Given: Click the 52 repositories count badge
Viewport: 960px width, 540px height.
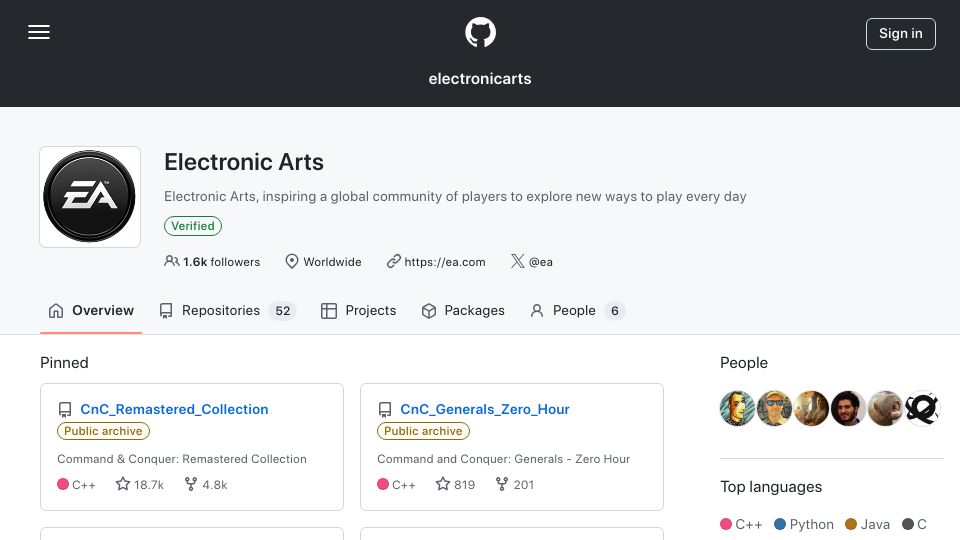Looking at the screenshot, I should [x=282, y=311].
